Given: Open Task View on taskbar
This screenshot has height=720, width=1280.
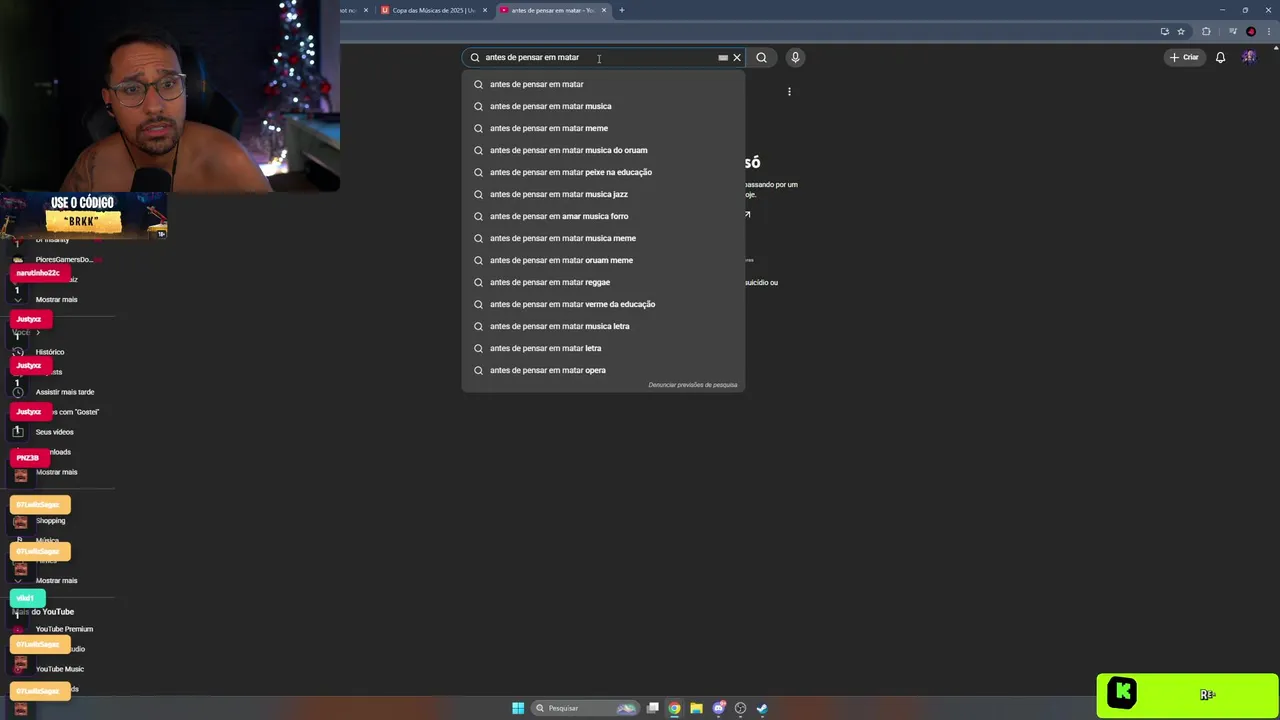Looking at the screenshot, I should click(x=653, y=708).
